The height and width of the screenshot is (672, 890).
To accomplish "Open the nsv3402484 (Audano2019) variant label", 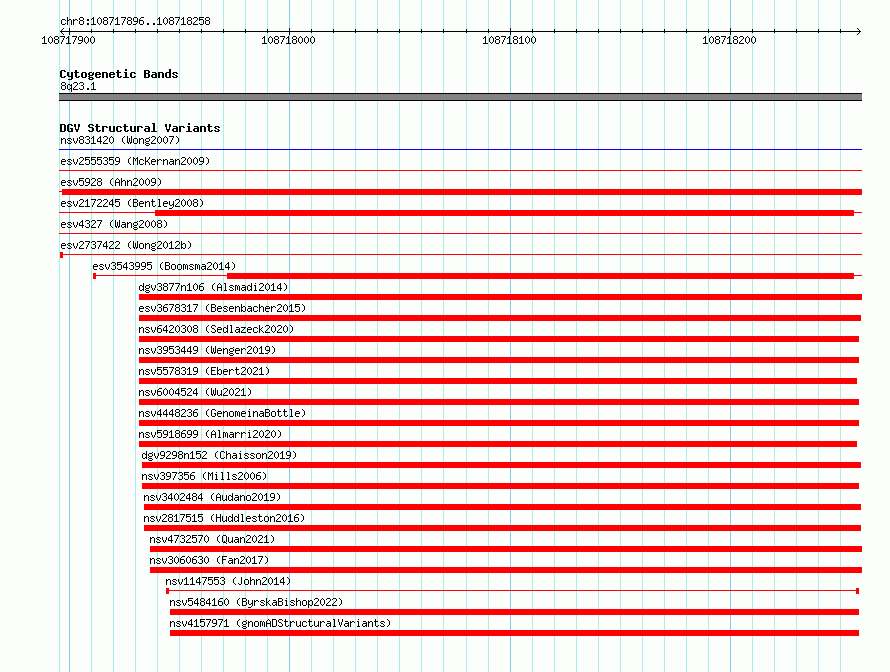I will pyautogui.click(x=212, y=497).
